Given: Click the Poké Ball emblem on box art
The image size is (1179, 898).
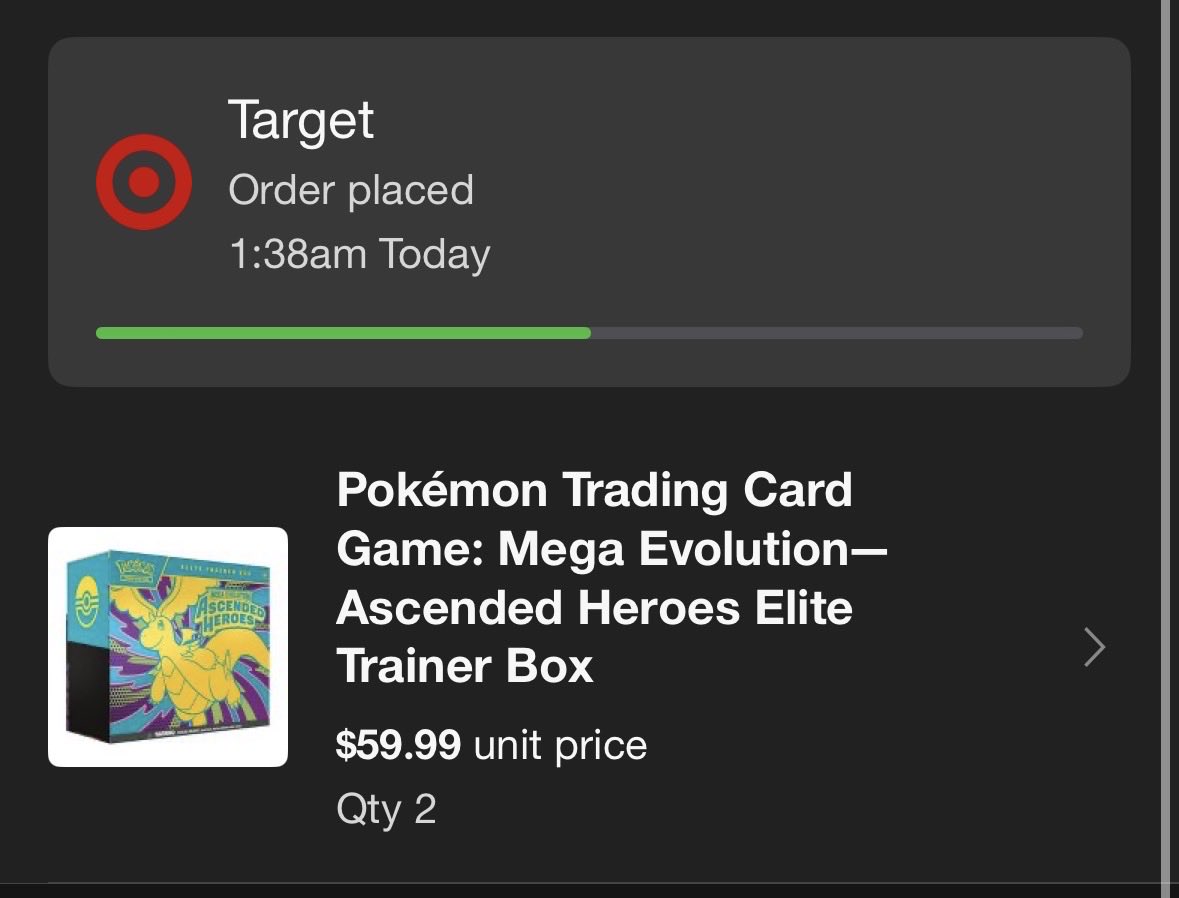Looking at the screenshot, I should click(88, 604).
